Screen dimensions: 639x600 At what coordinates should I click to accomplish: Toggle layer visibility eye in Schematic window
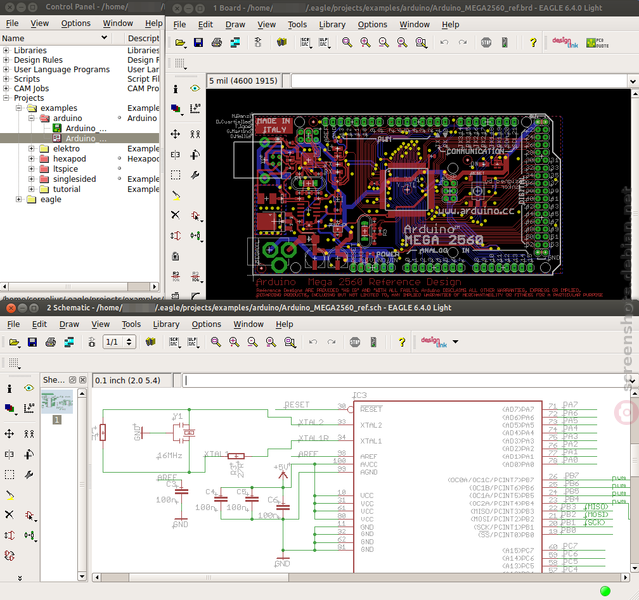(x=29, y=388)
